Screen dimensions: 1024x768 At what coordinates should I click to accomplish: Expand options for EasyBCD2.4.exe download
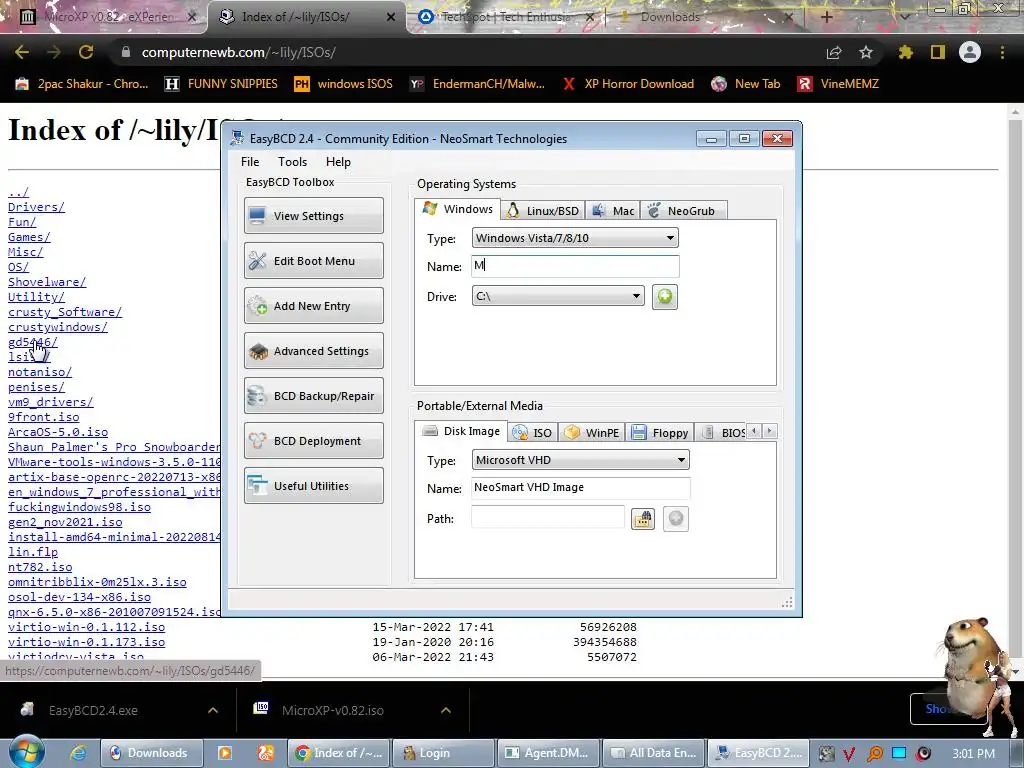(213, 710)
